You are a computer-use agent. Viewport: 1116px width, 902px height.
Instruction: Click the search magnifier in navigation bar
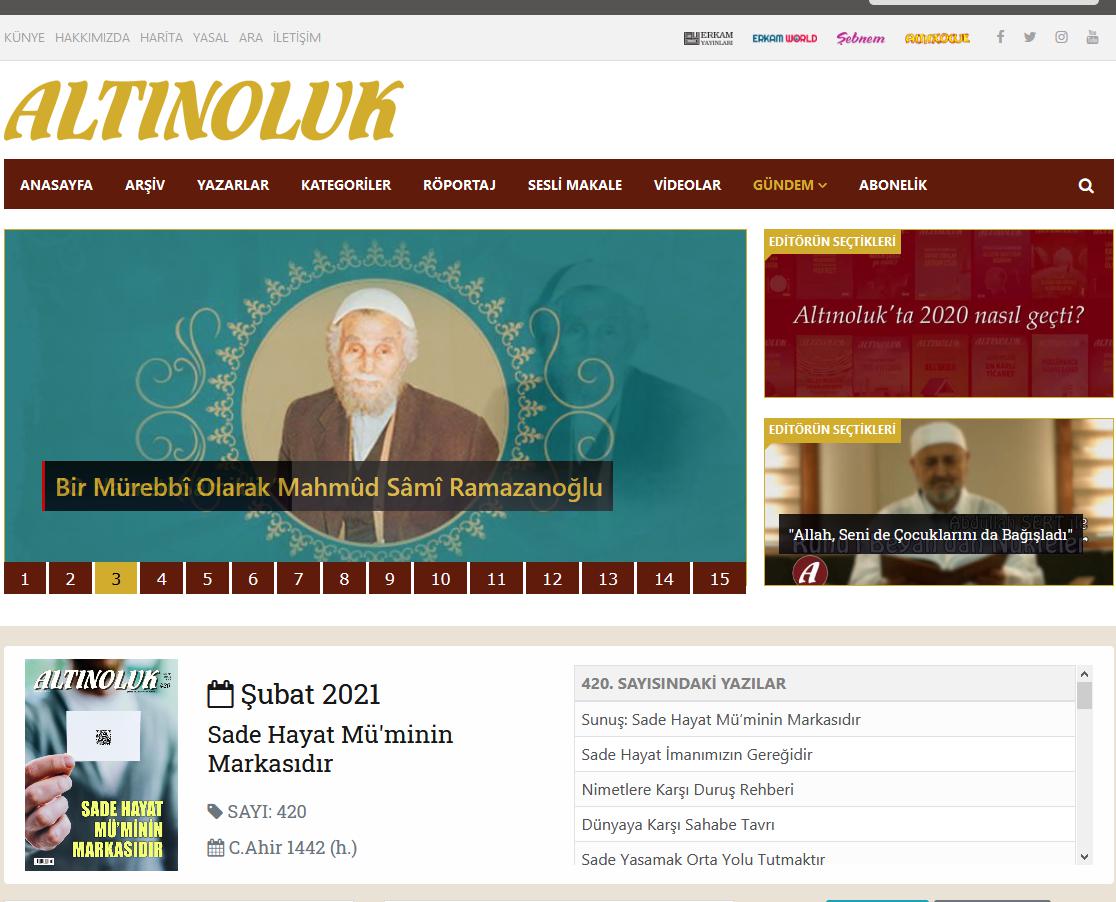pos(1085,186)
